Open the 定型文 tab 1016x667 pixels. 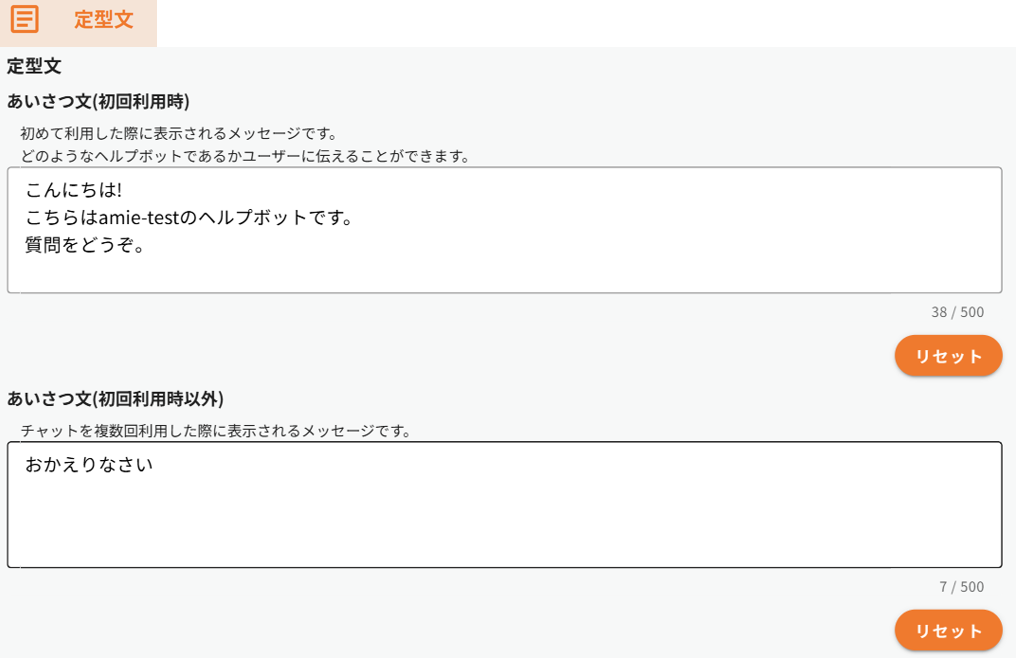click(103, 20)
